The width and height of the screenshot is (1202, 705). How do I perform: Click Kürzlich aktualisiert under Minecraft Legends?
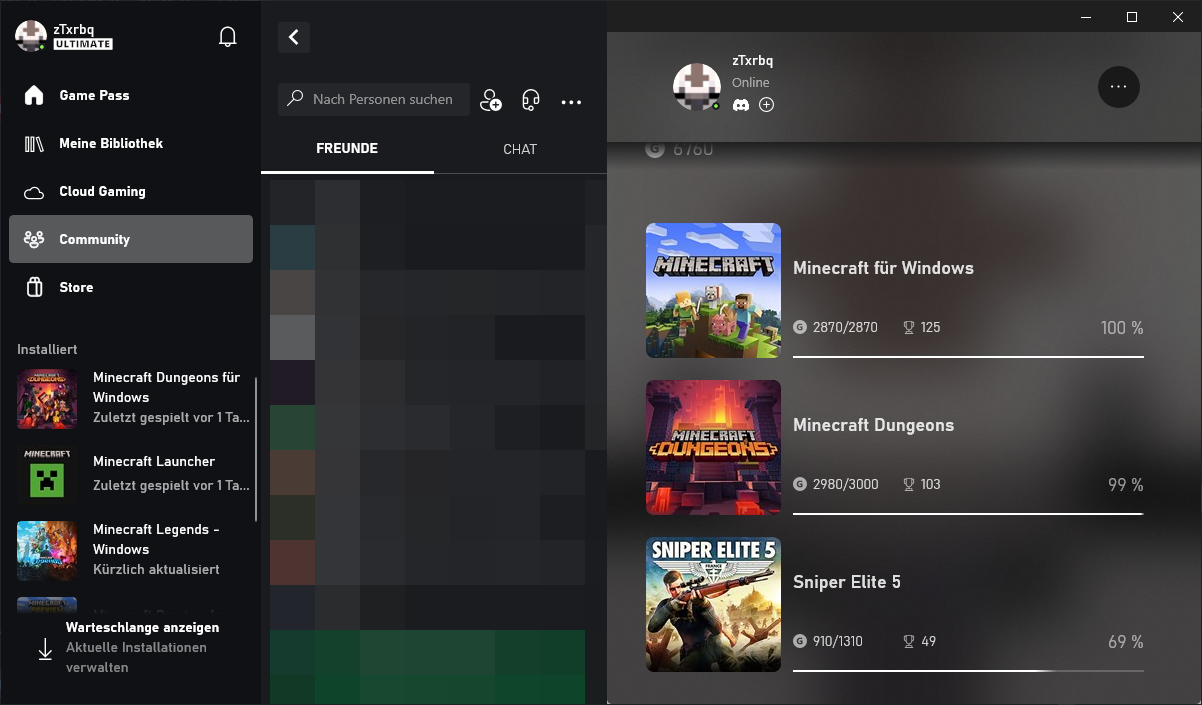point(156,569)
